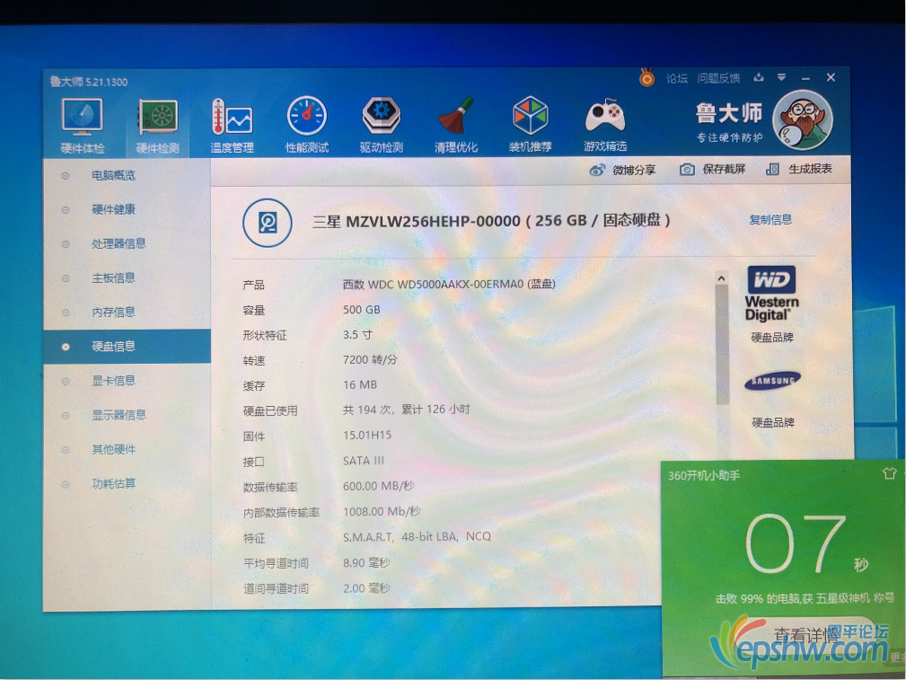
Task: Close the 鲁大师 window
Action: click(x=831, y=77)
